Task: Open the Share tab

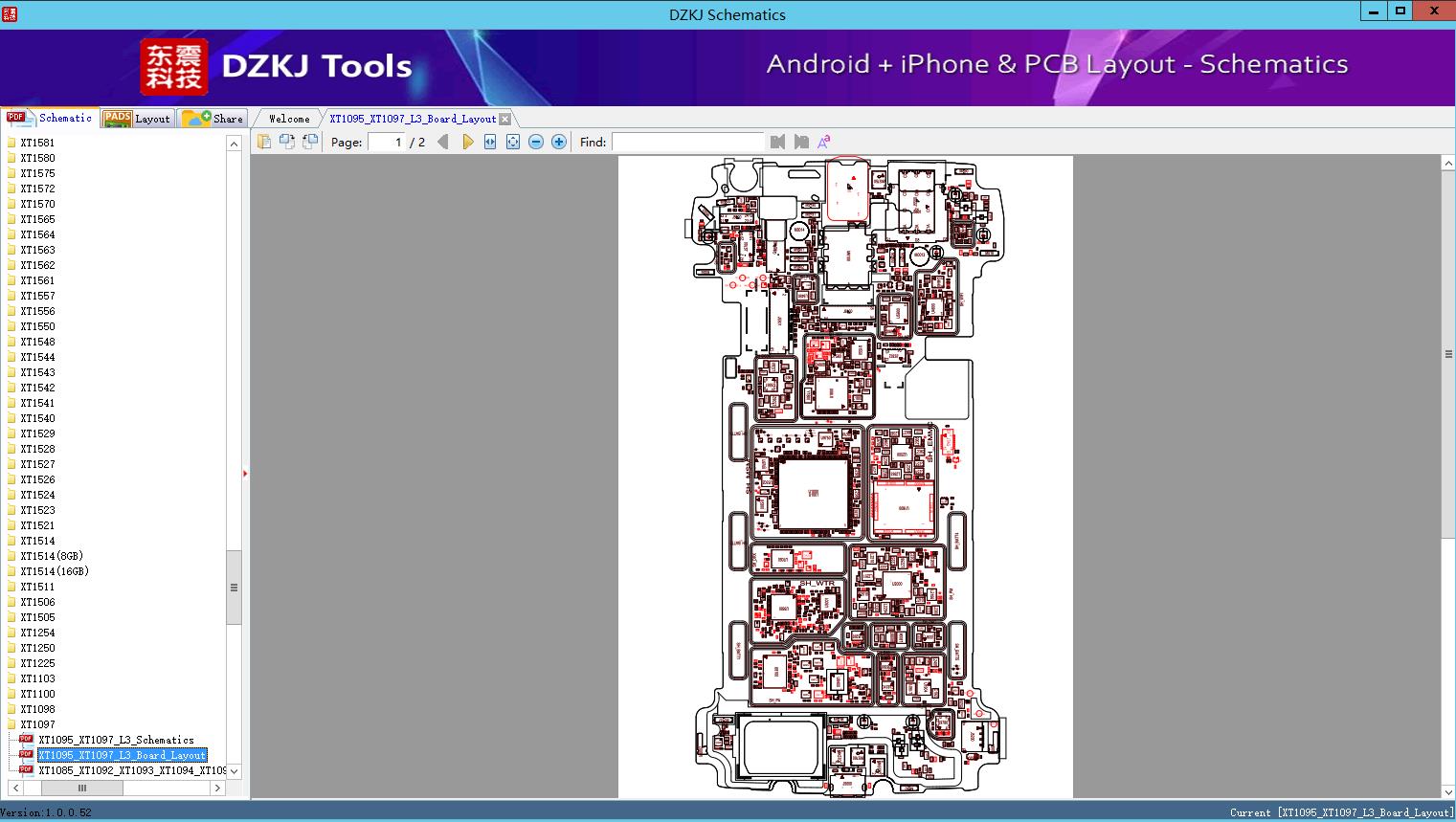Action: coord(214,119)
